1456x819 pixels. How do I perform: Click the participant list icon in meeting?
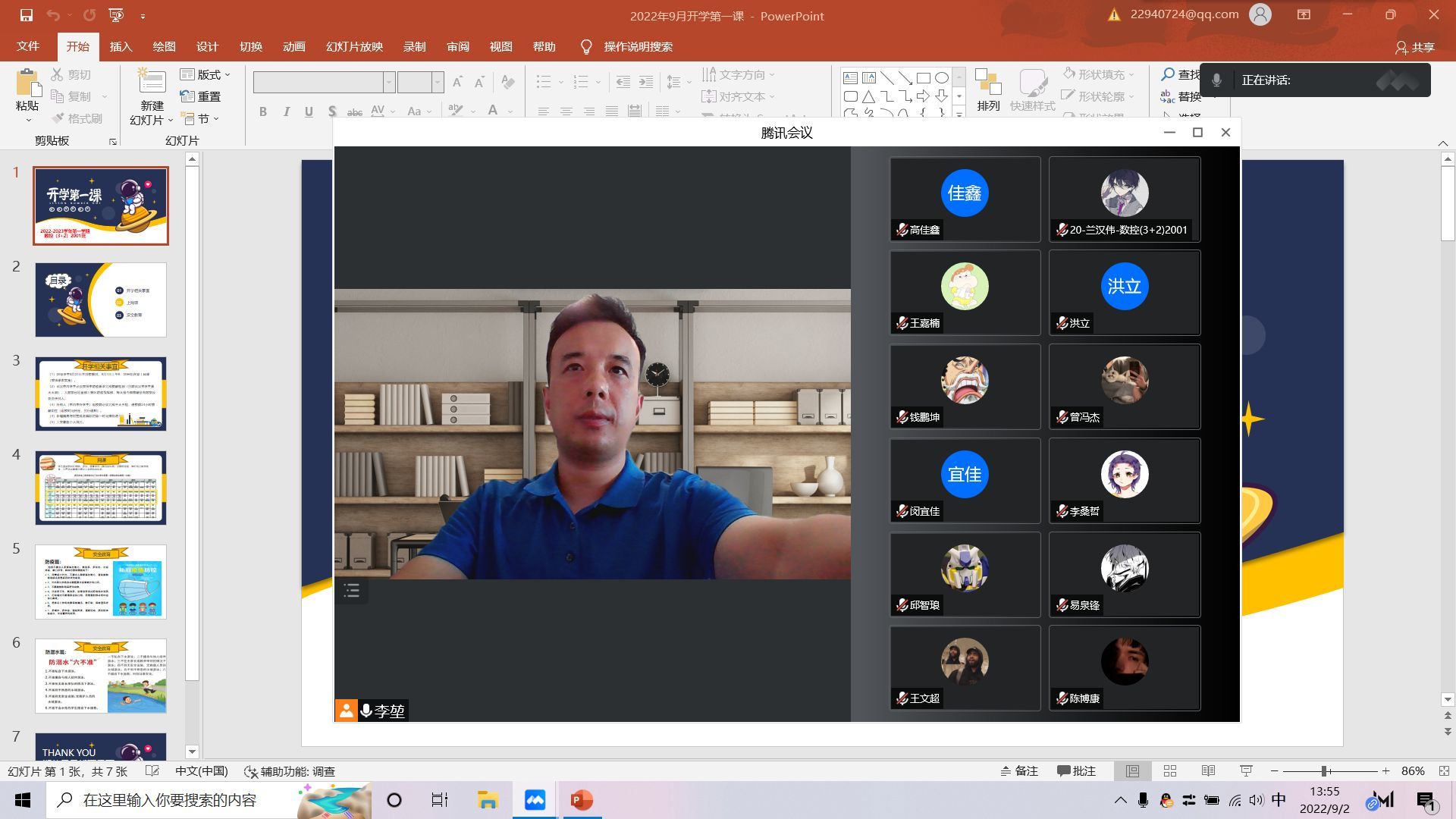click(x=352, y=591)
